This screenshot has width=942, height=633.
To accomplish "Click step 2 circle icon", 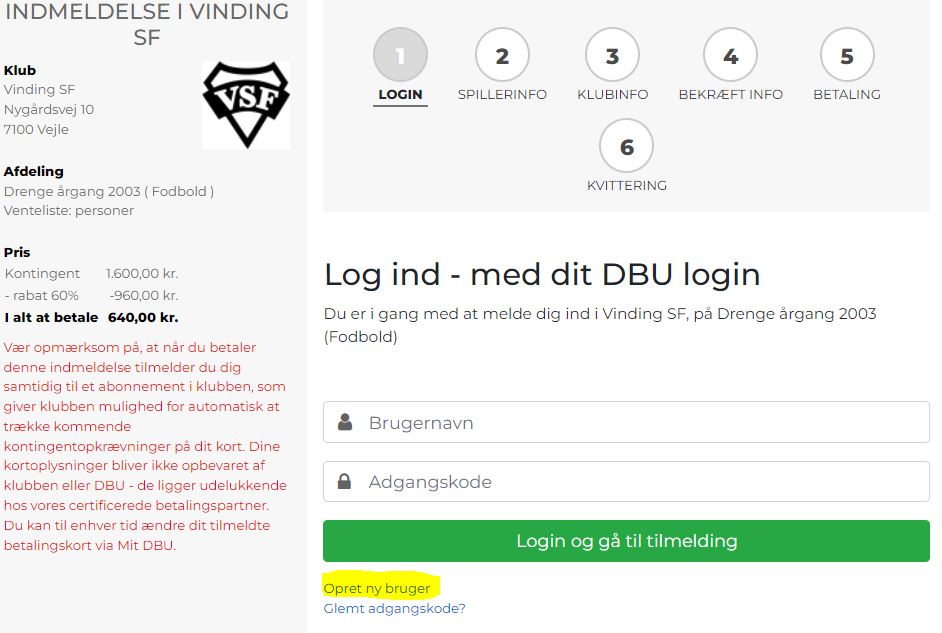I will 502,55.
